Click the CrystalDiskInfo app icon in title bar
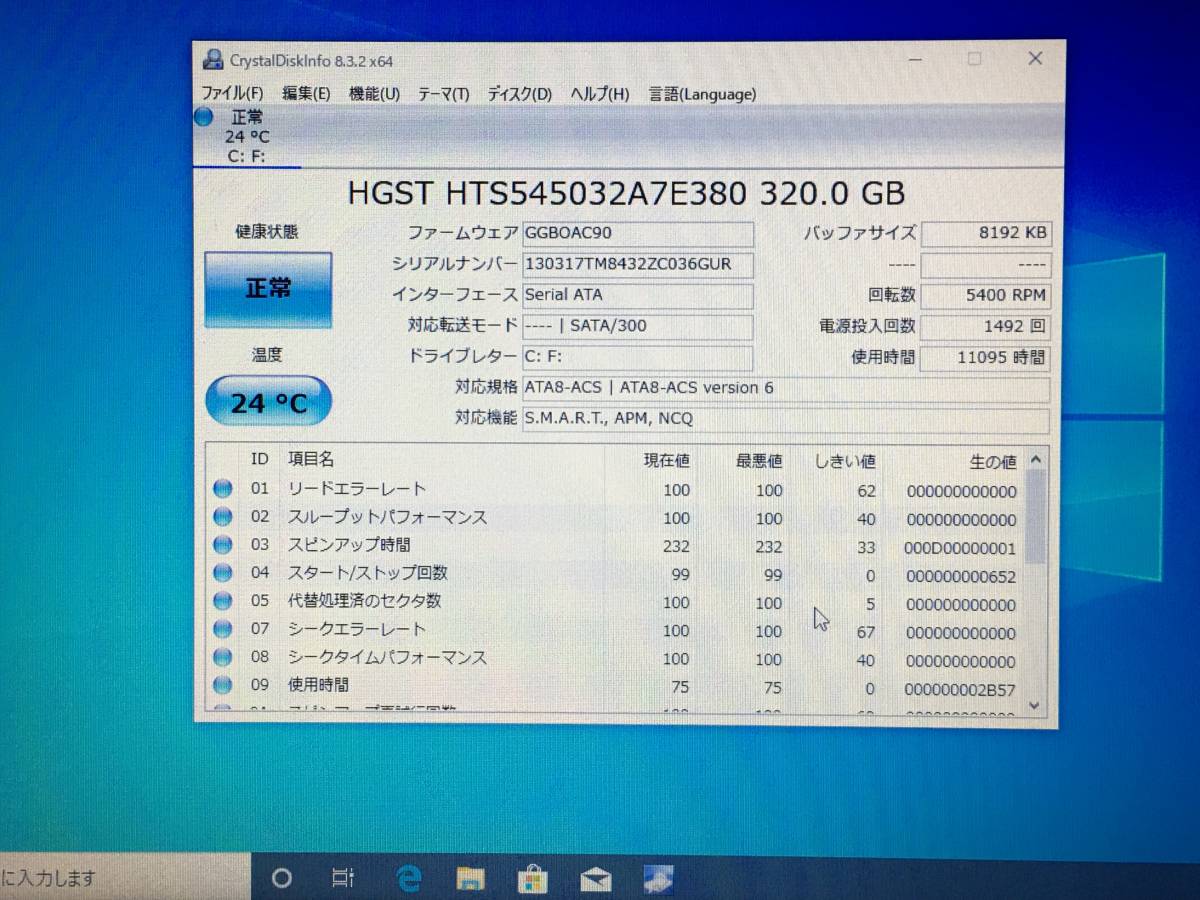1200x900 pixels. click(x=212, y=59)
